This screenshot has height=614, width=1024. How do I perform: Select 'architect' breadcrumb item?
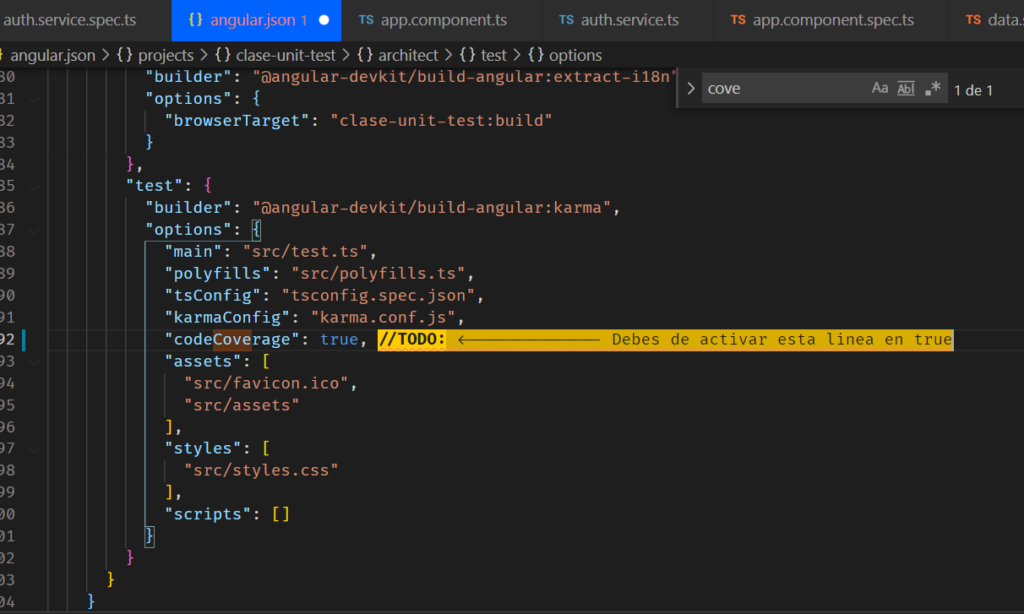tap(407, 55)
